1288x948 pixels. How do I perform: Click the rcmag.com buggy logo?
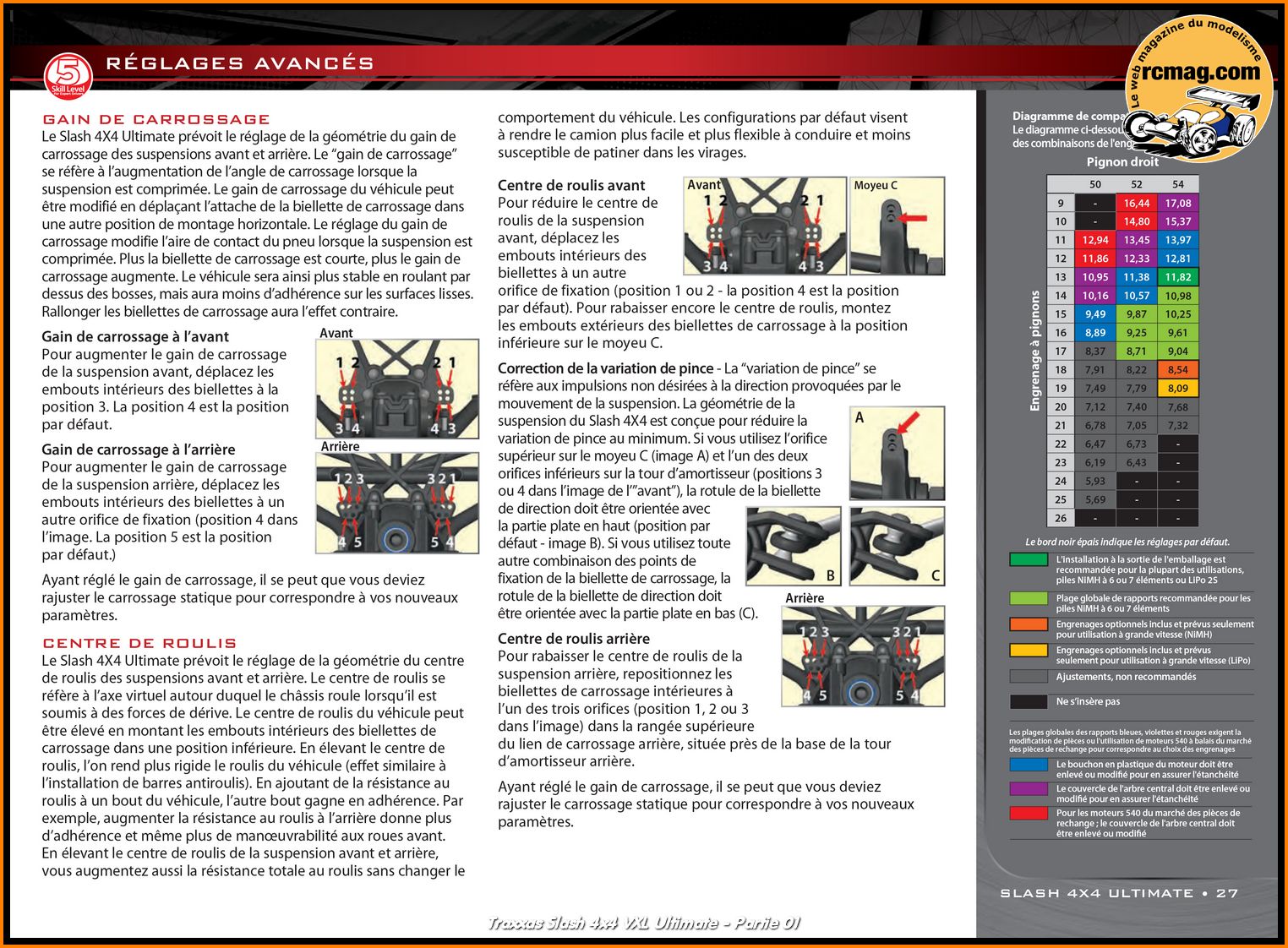pos(1198,88)
